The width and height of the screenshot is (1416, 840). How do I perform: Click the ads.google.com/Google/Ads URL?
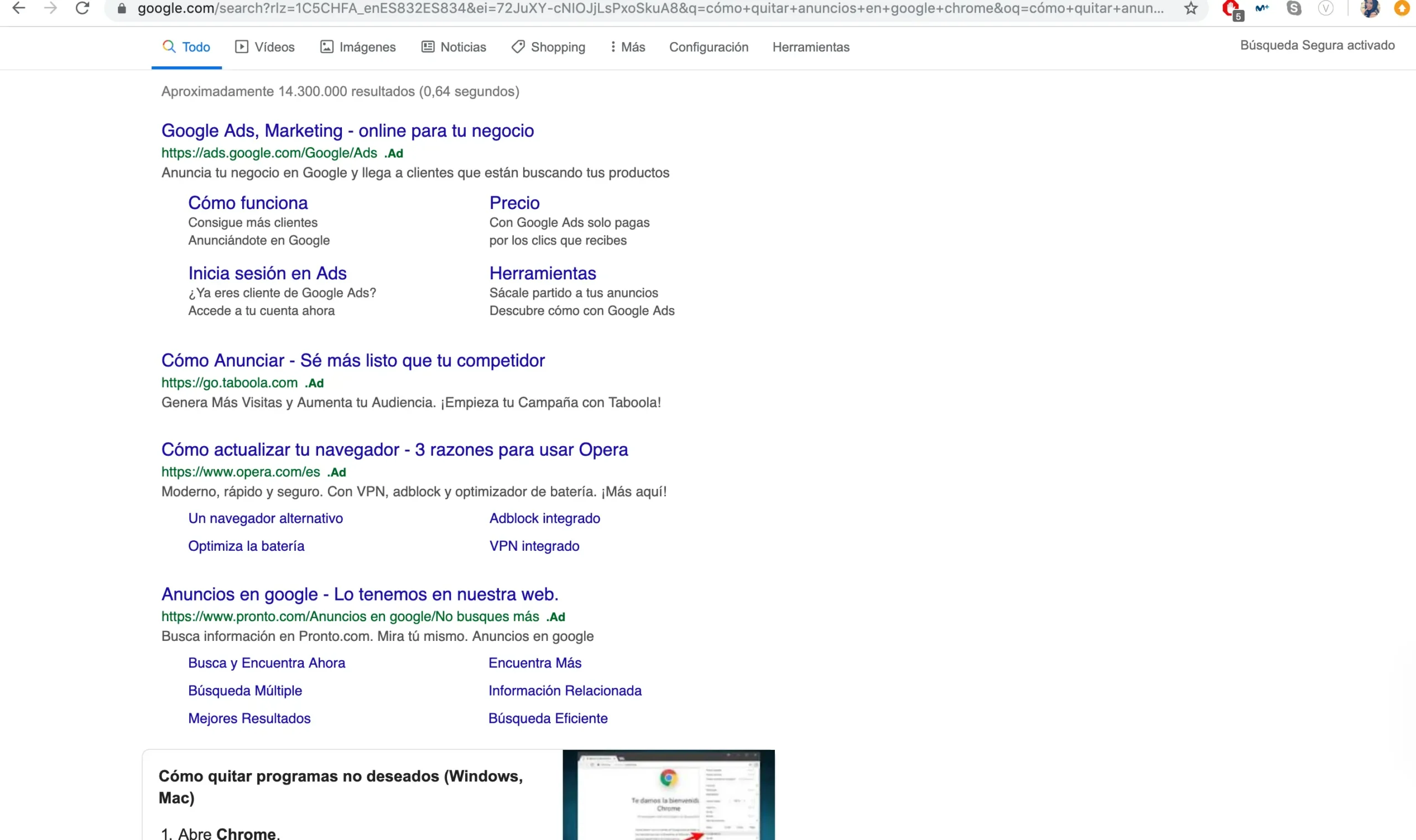[269, 153]
